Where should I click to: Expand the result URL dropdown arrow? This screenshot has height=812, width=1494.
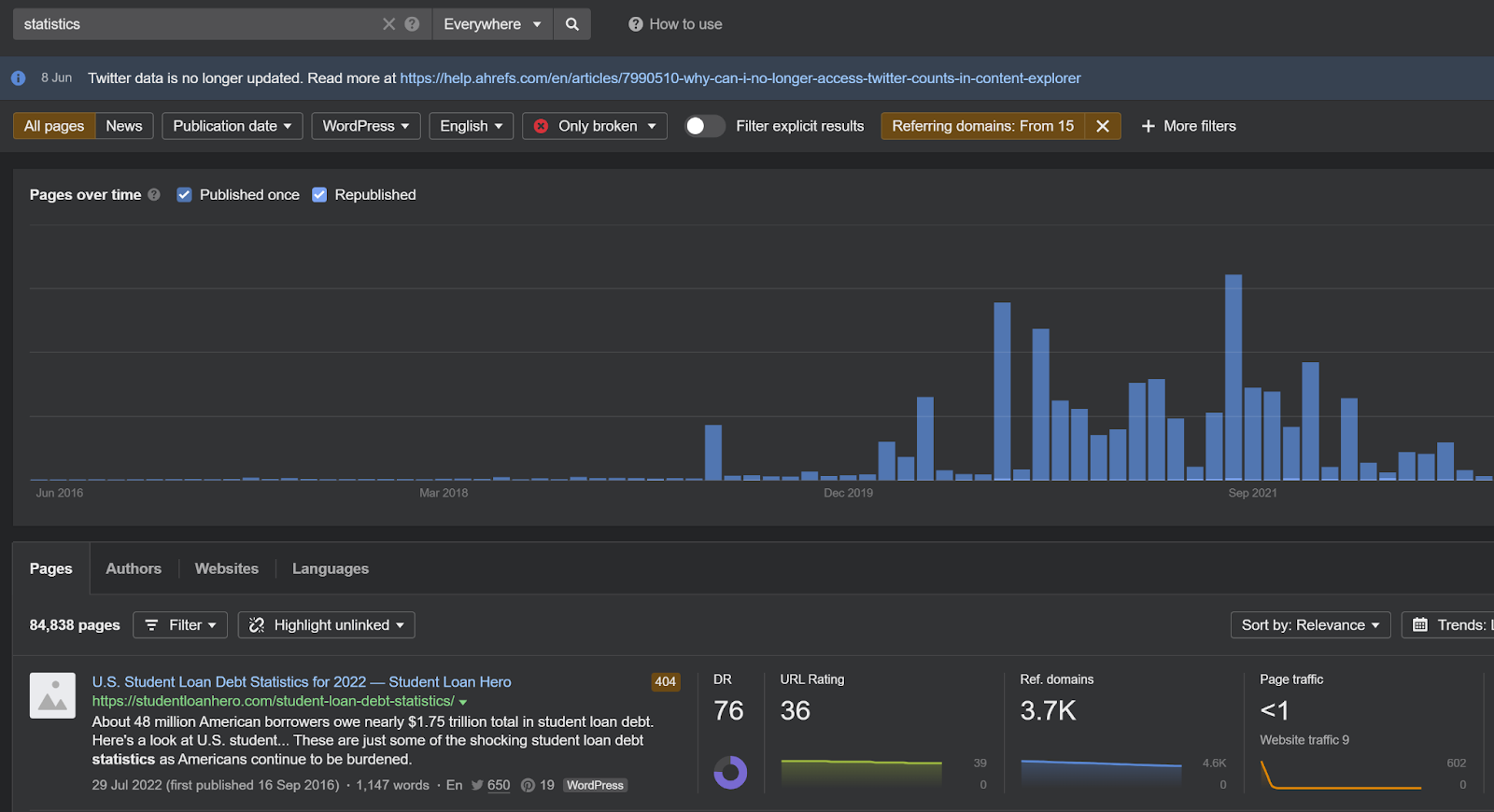tap(463, 702)
